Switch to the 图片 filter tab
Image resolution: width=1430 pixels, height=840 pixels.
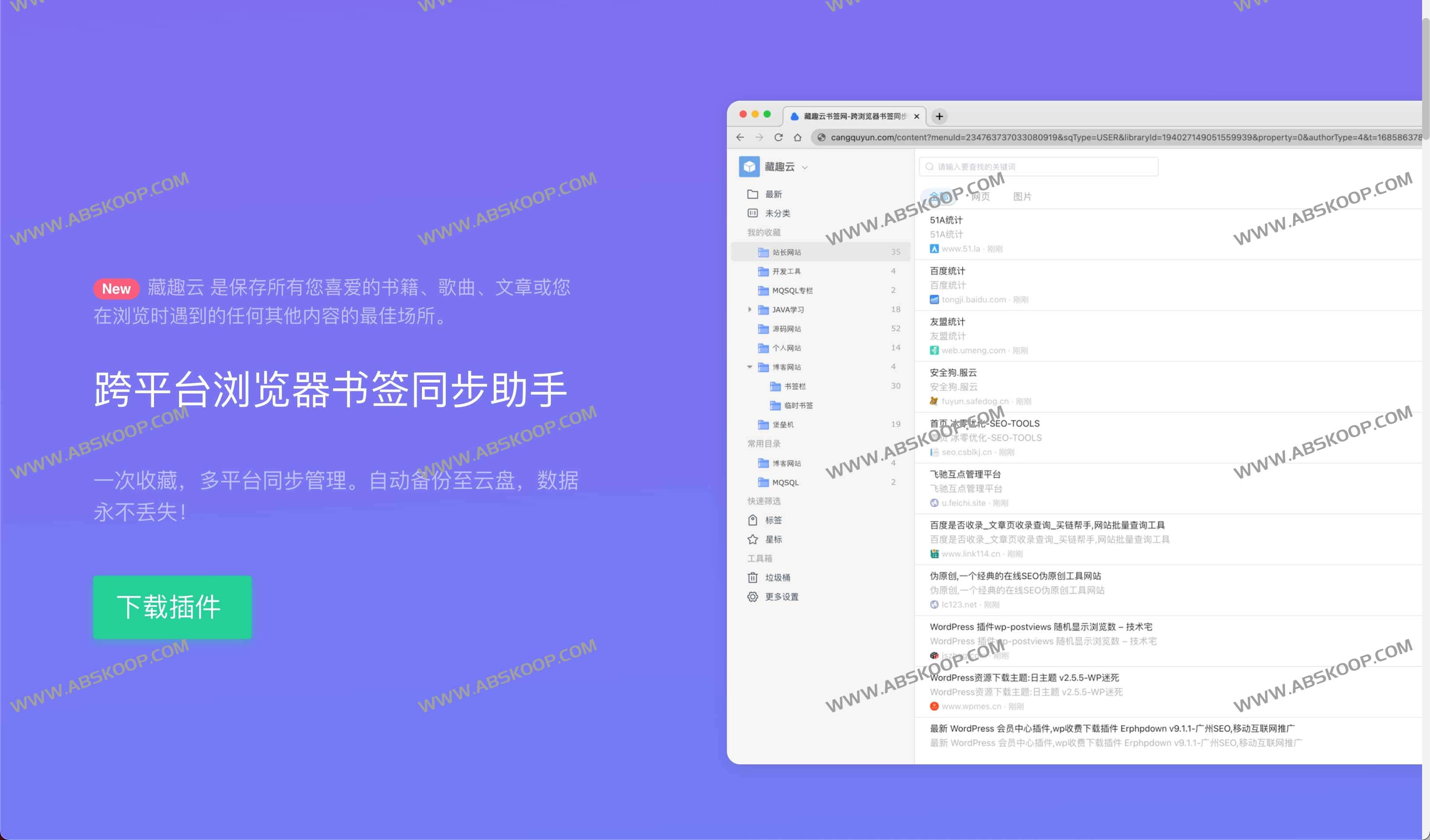(x=1022, y=196)
